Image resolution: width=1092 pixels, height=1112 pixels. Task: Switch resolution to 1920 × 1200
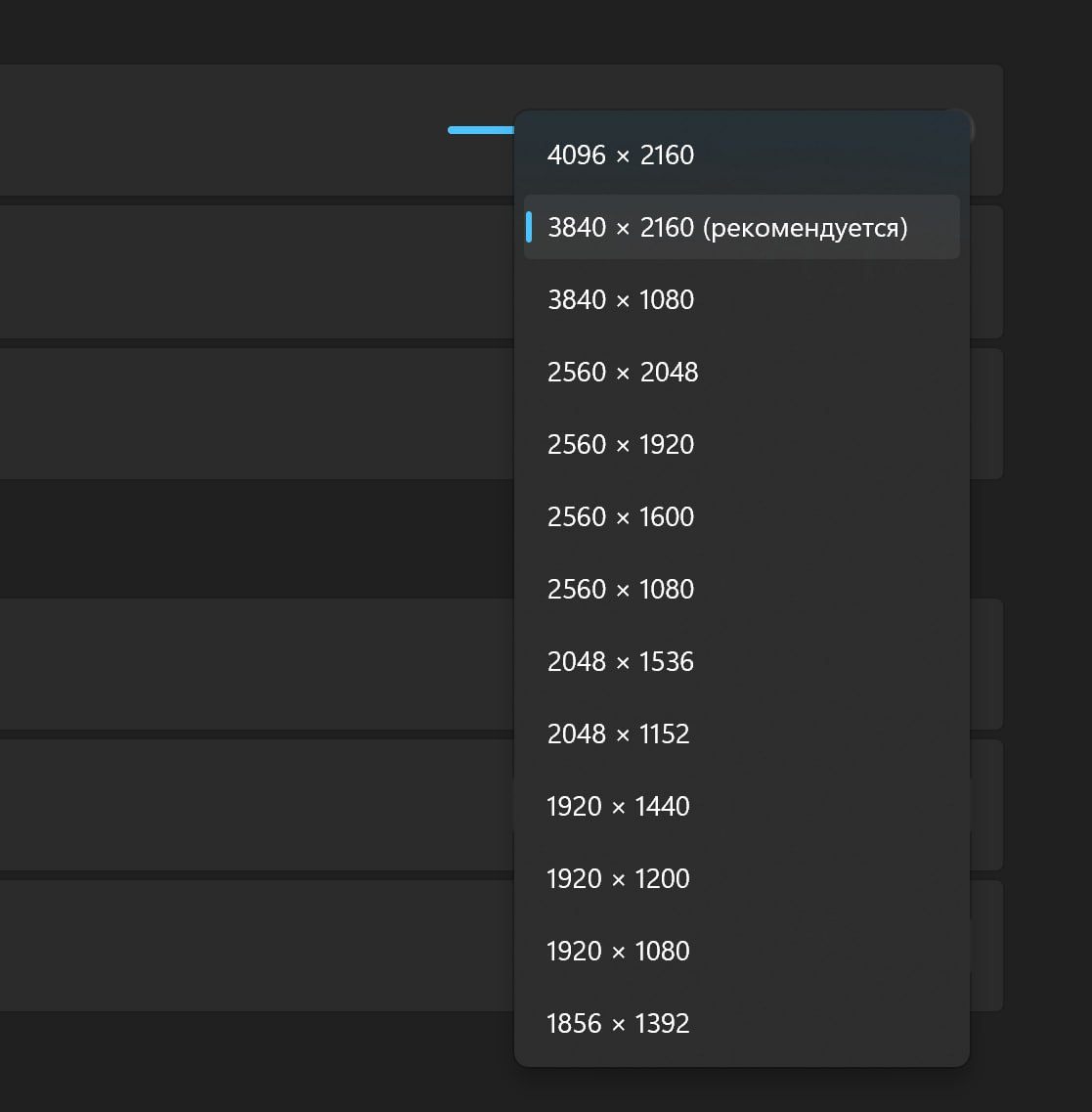pyautogui.click(x=742, y=878)
